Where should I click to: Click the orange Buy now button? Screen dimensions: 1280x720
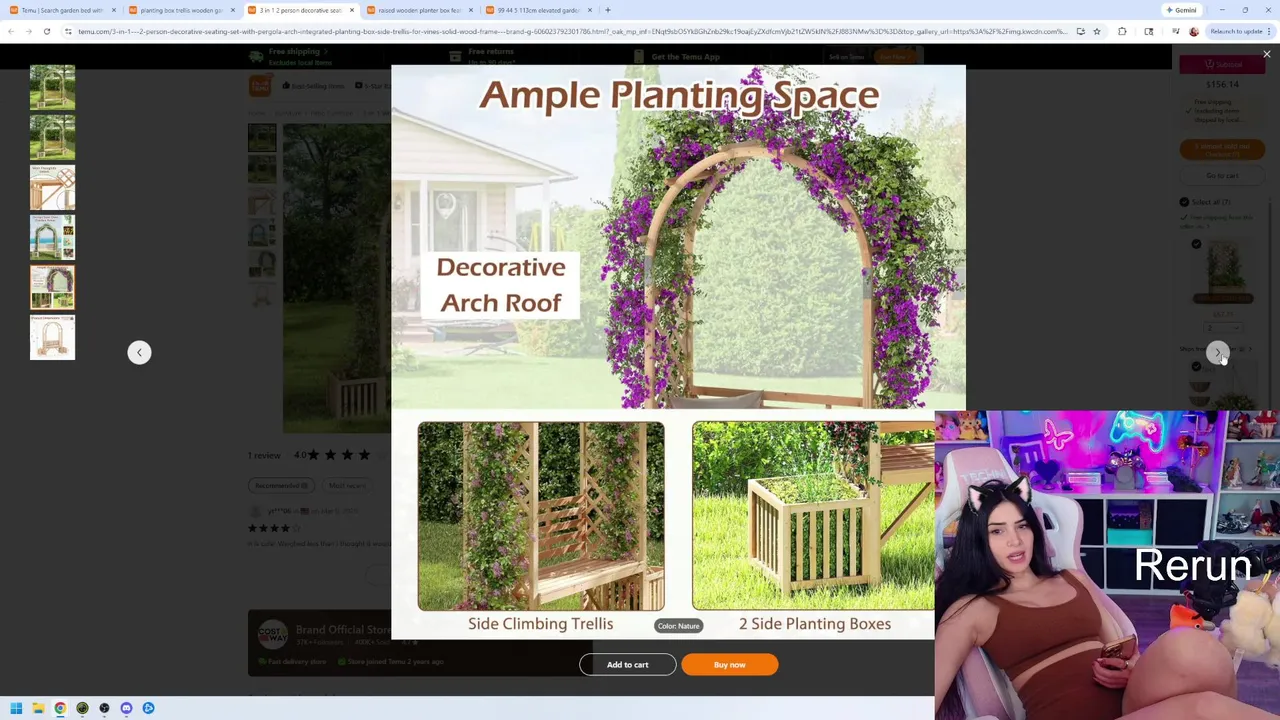tap(729, 665)
